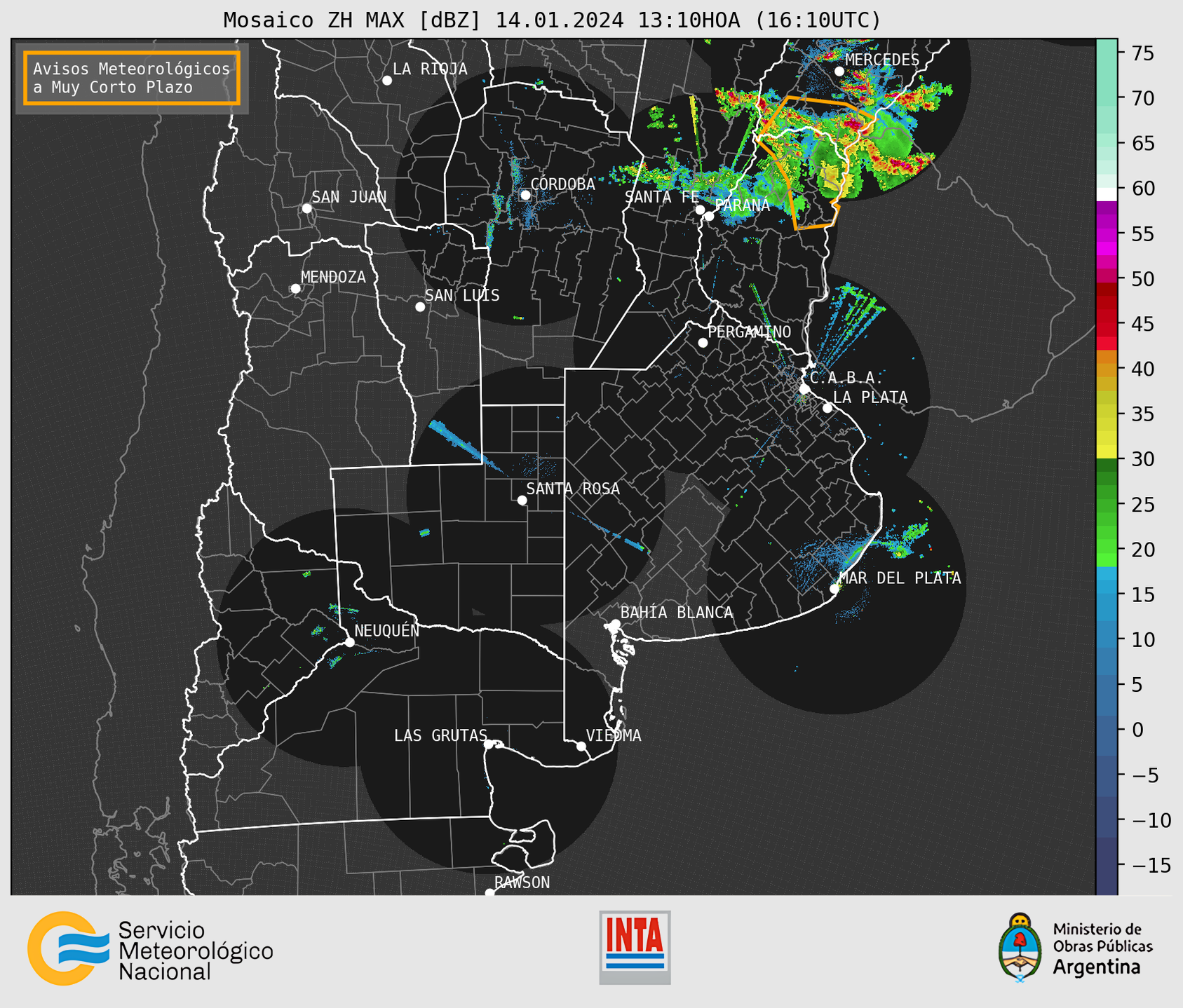Click the LAS GRUTAS city label
1183x1008 pixels.
[440, 735]
